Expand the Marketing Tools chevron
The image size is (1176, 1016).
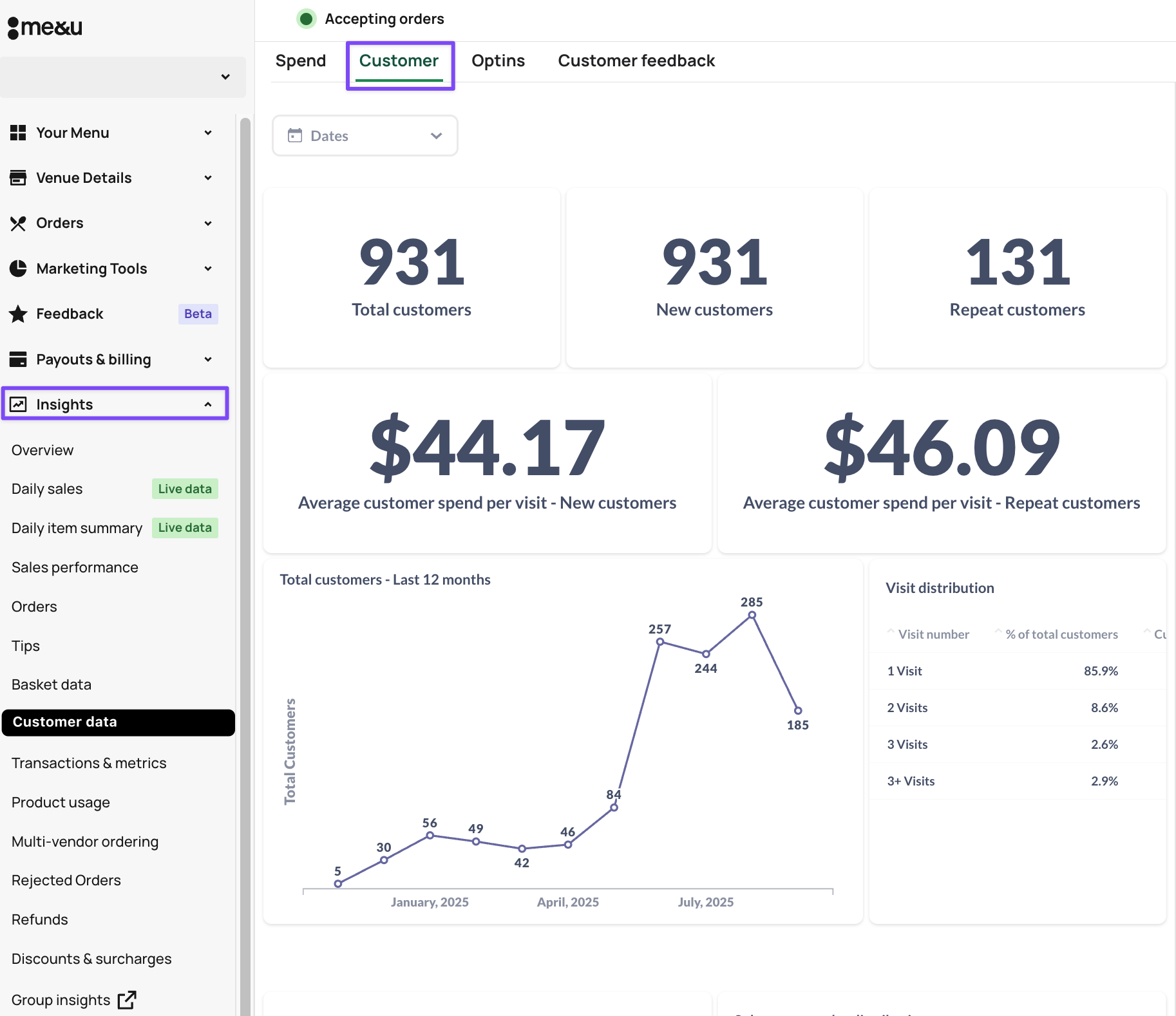pyautogui.click(x=208, y=268)
